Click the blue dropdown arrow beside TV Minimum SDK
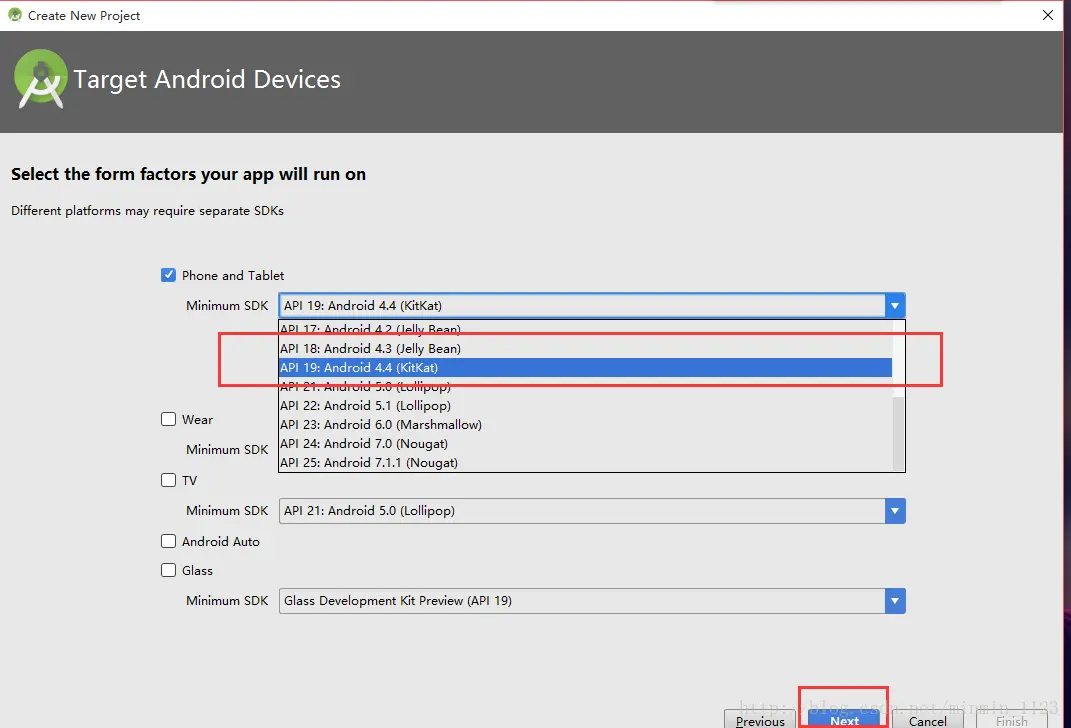 pos(894,510)
